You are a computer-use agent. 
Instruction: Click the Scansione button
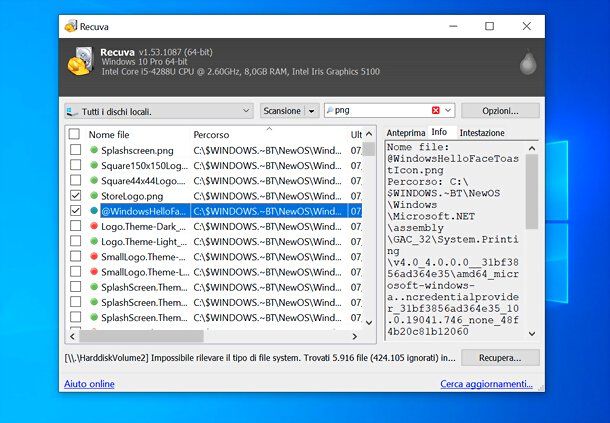282,111
